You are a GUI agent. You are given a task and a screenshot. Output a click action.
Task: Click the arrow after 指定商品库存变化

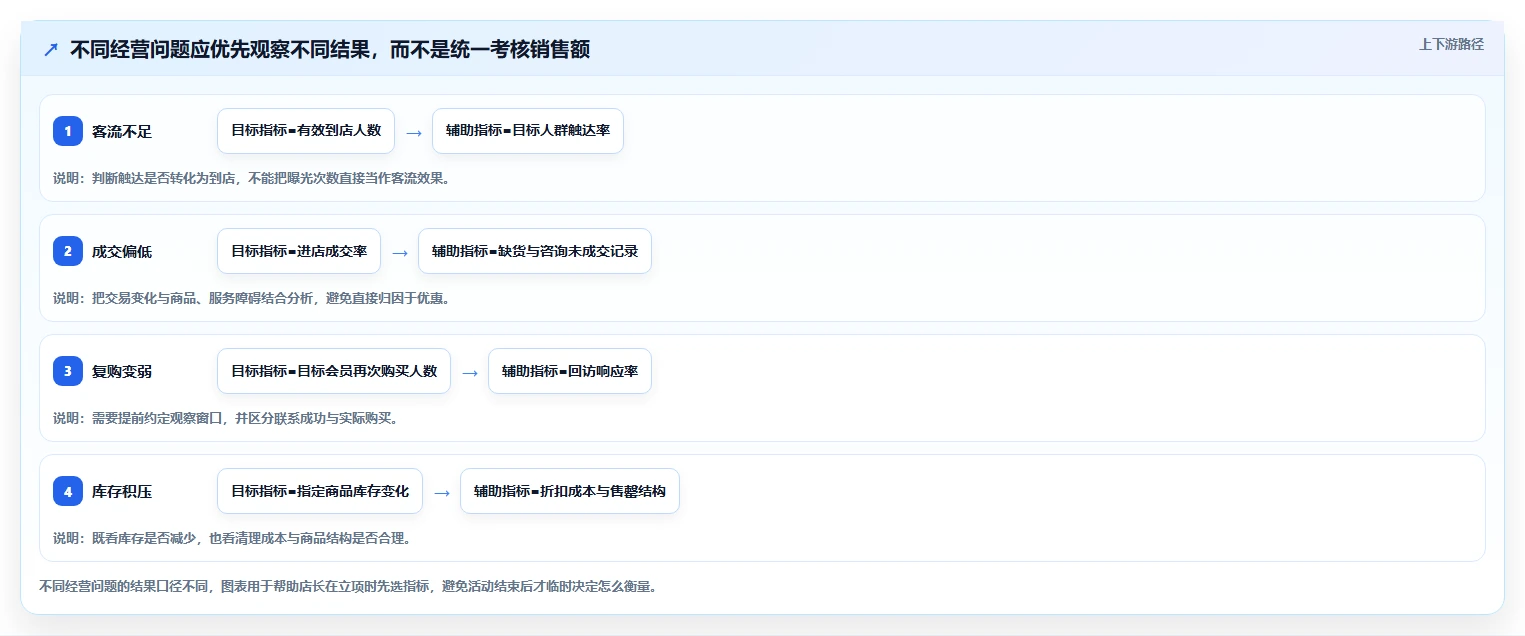click(442, 492)
